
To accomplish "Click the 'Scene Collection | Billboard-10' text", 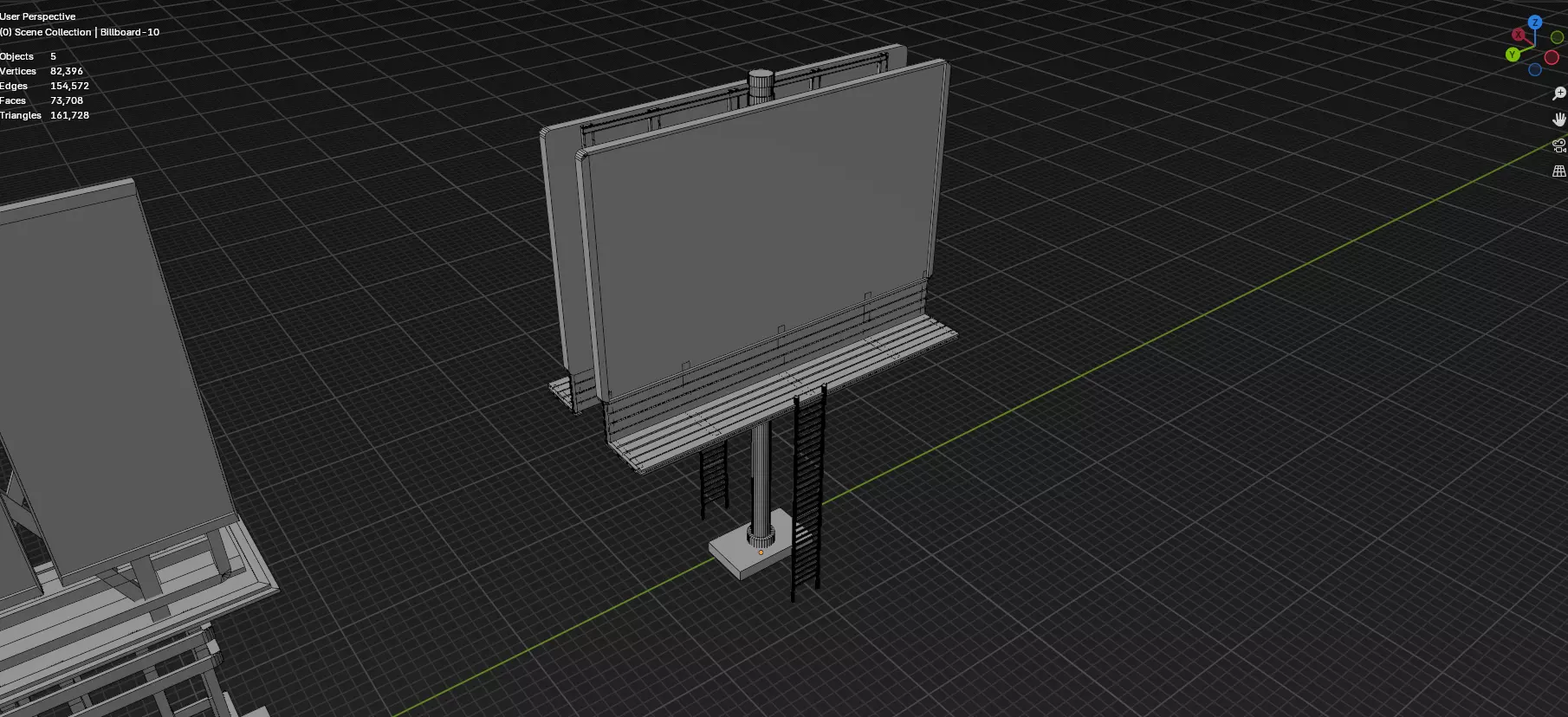I will [87, 32].
